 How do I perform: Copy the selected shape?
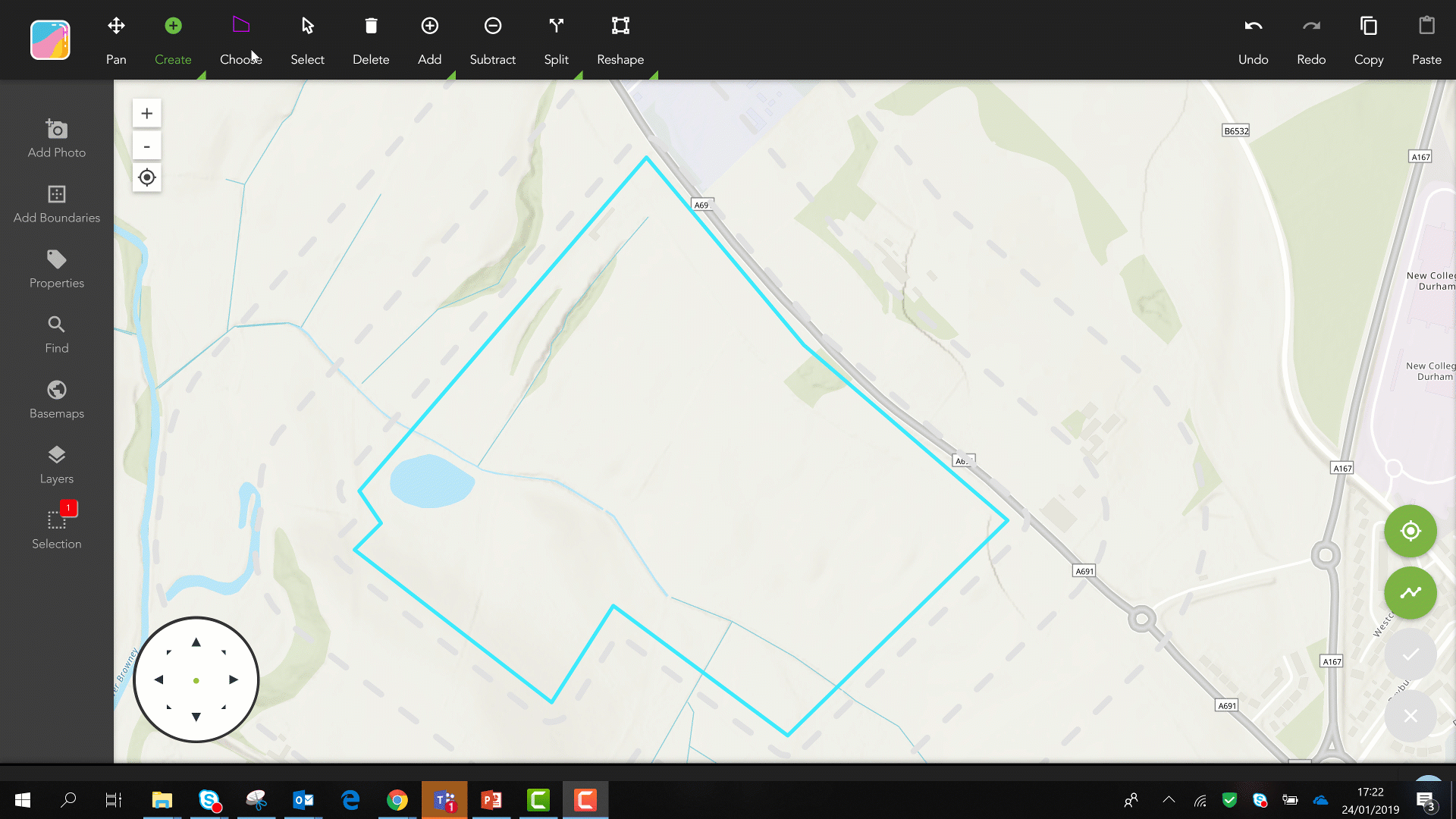(1369, 40)
